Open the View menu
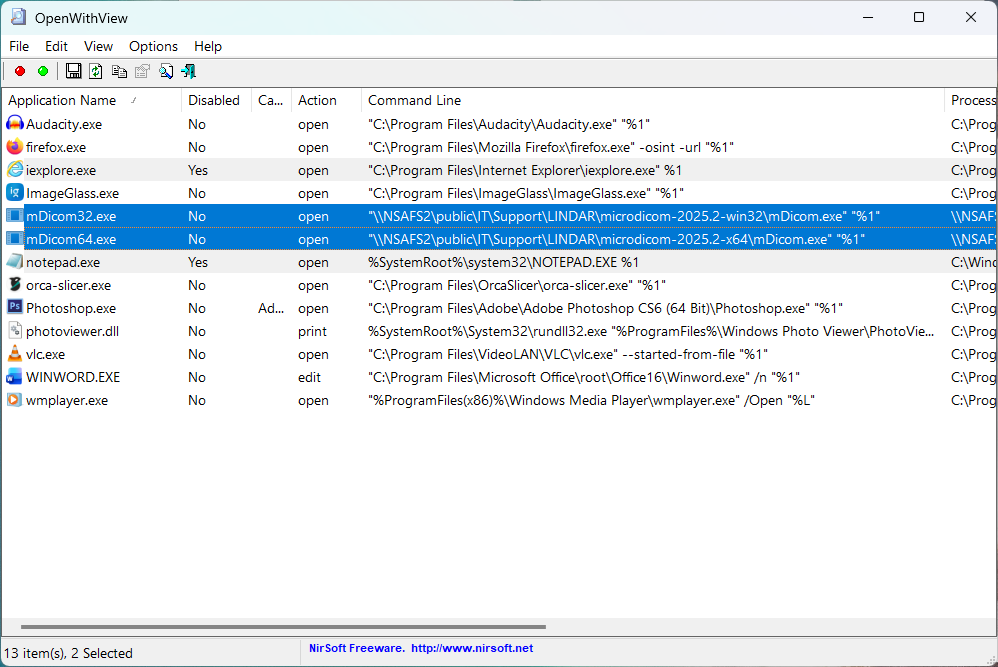Viewport: 998px width, 667px height. tap(98, 46)
